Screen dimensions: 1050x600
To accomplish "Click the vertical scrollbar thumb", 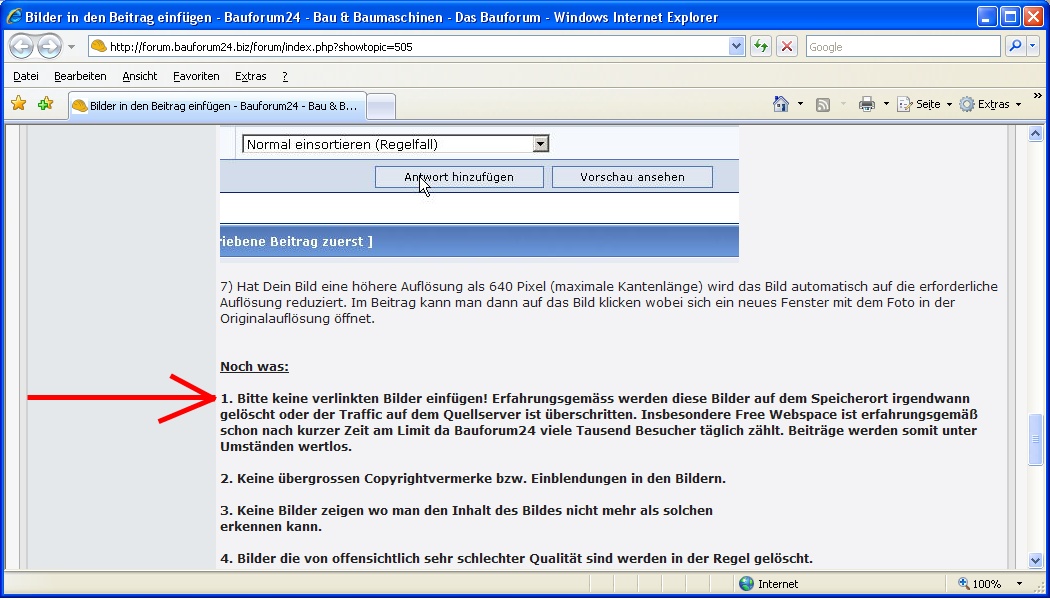I will (1035, 439).
